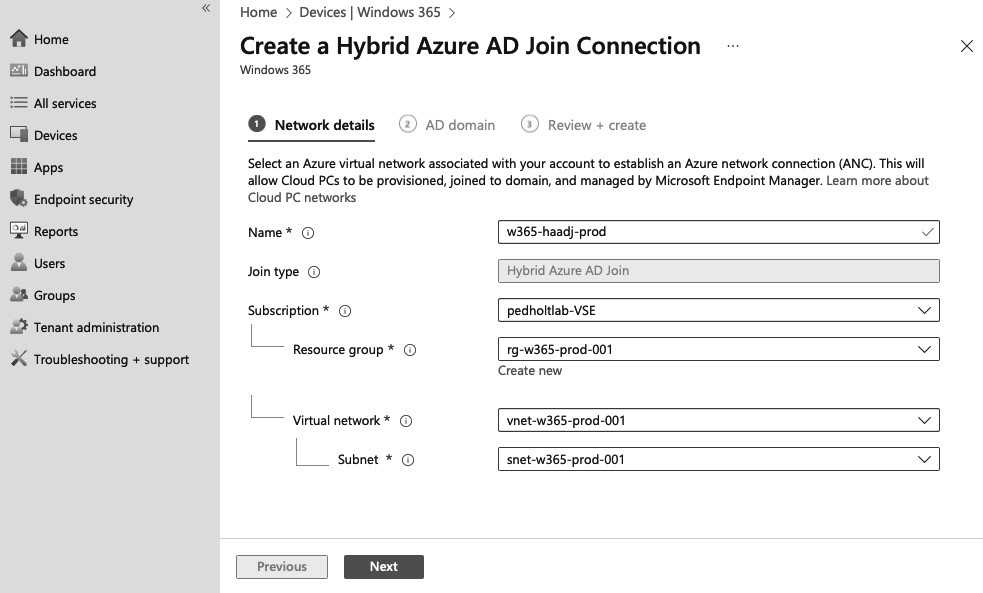Show info tooltip for Resource group
This screenshot has height=593, width=983.
[410, 350]
